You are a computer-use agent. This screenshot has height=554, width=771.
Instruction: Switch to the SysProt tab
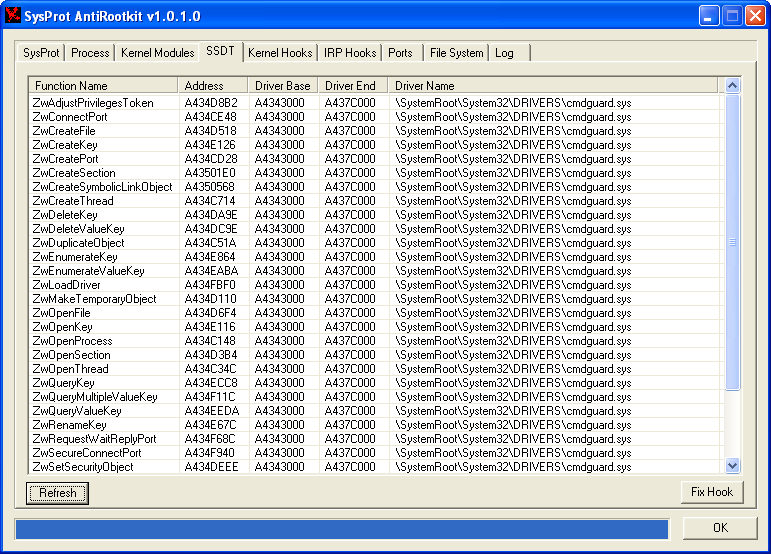41,53
